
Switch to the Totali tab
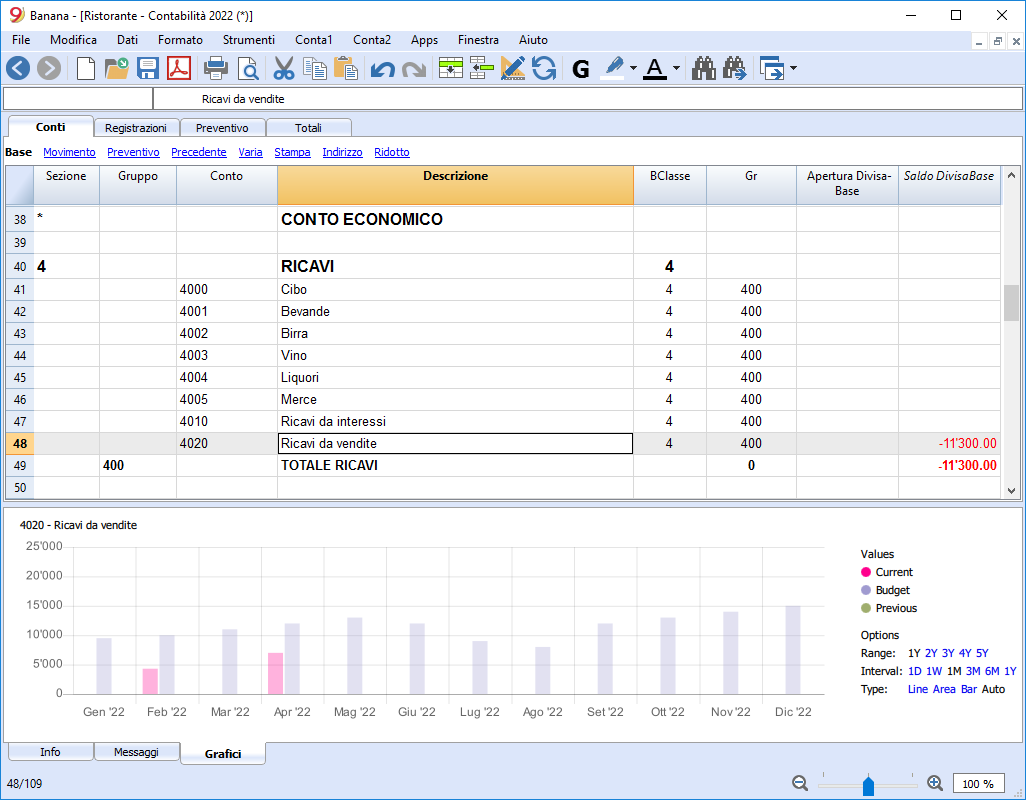(x=308, y=128)
